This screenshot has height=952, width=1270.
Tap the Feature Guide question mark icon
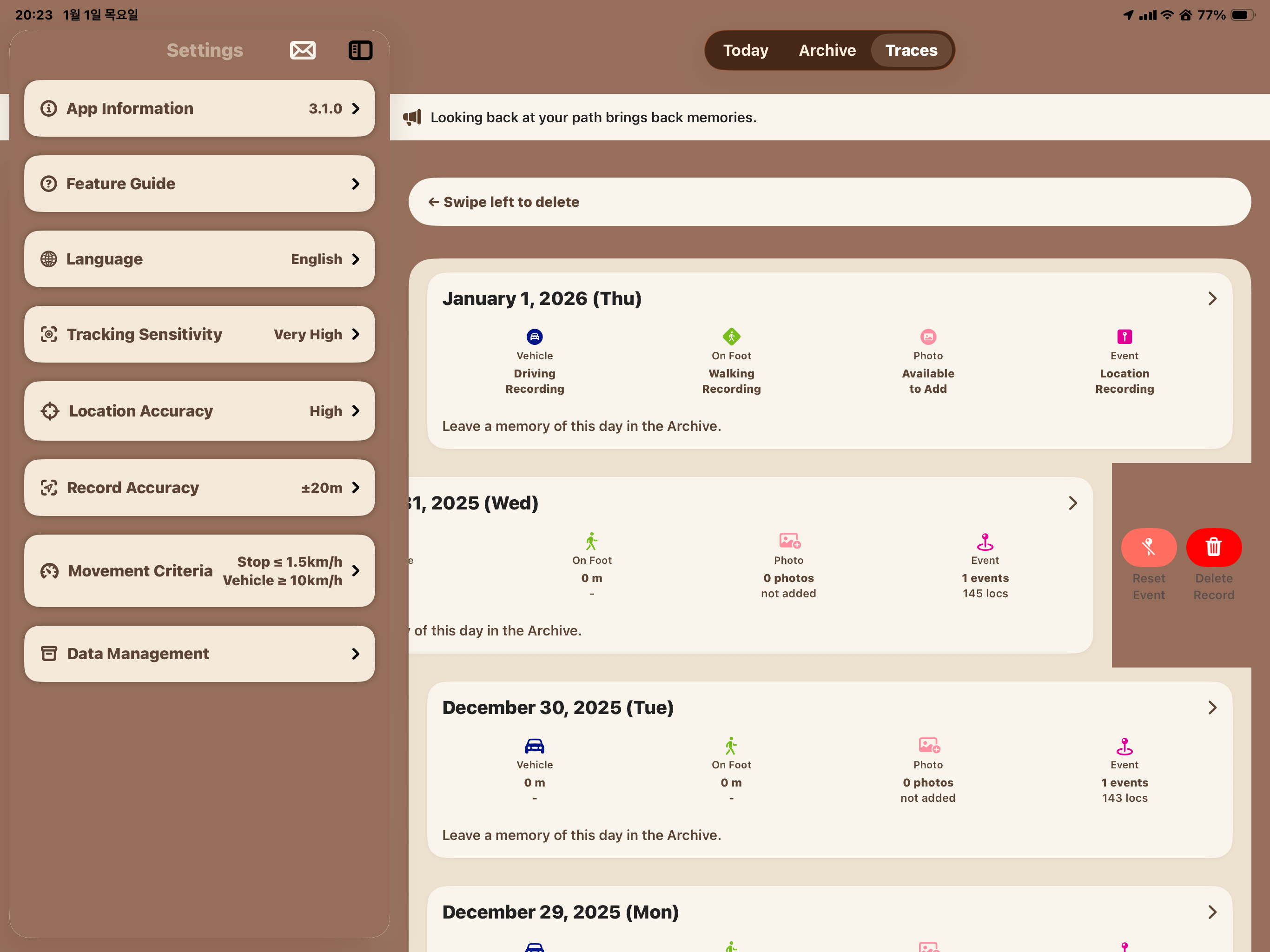[x=49, y=184]
